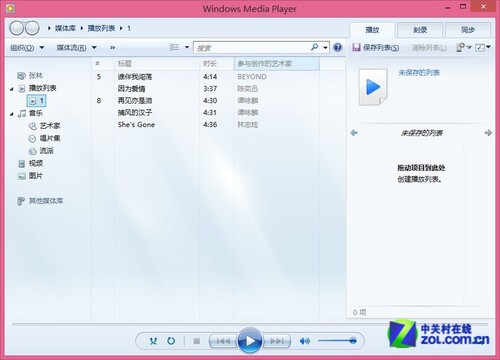500x360 pixels.
Task: Click the 未保存的列表 link
Action: click(419, 73)
